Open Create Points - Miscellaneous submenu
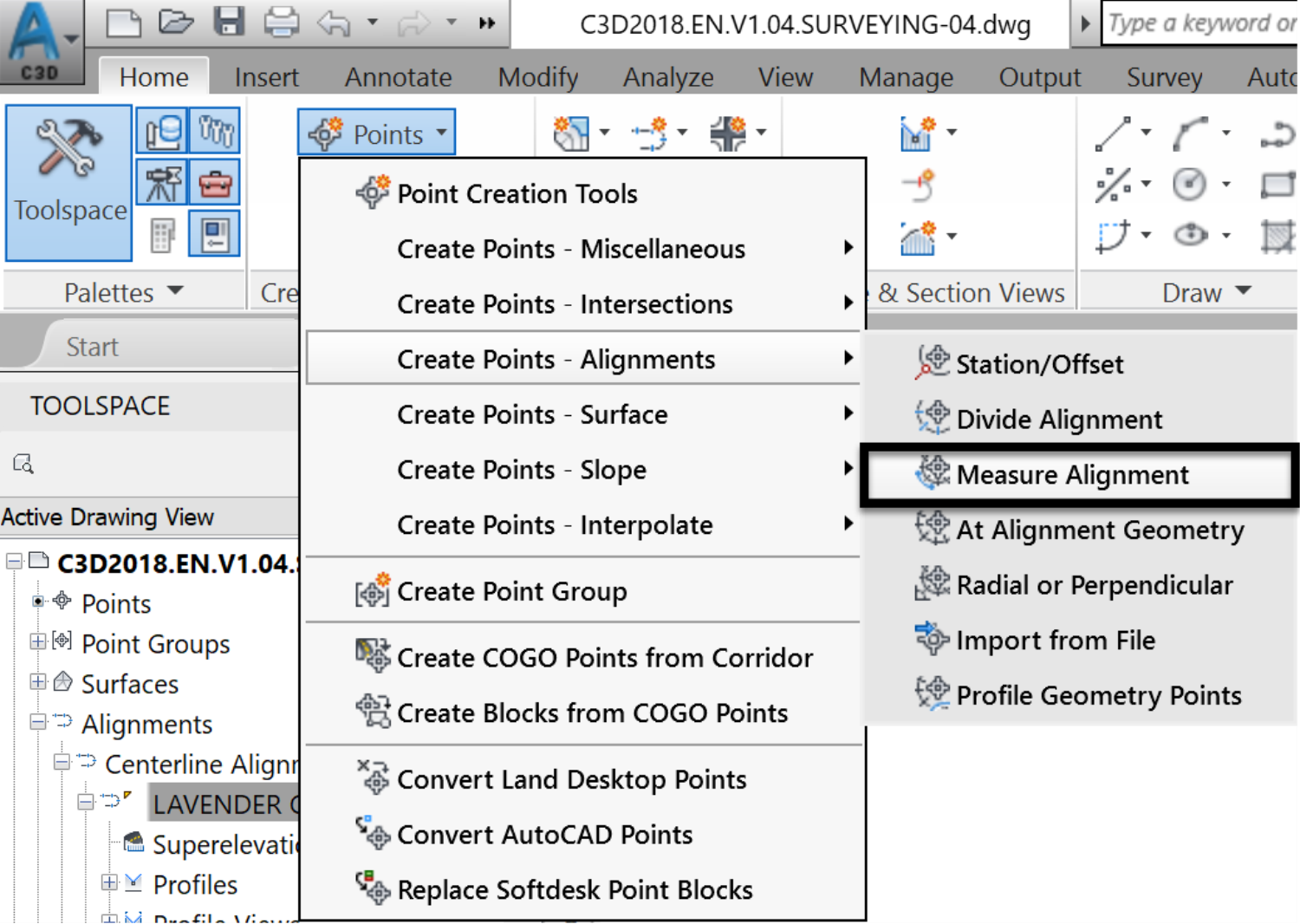Viewport: 1300px width, 924px height. pyautogui.click(x=582, y=249)
